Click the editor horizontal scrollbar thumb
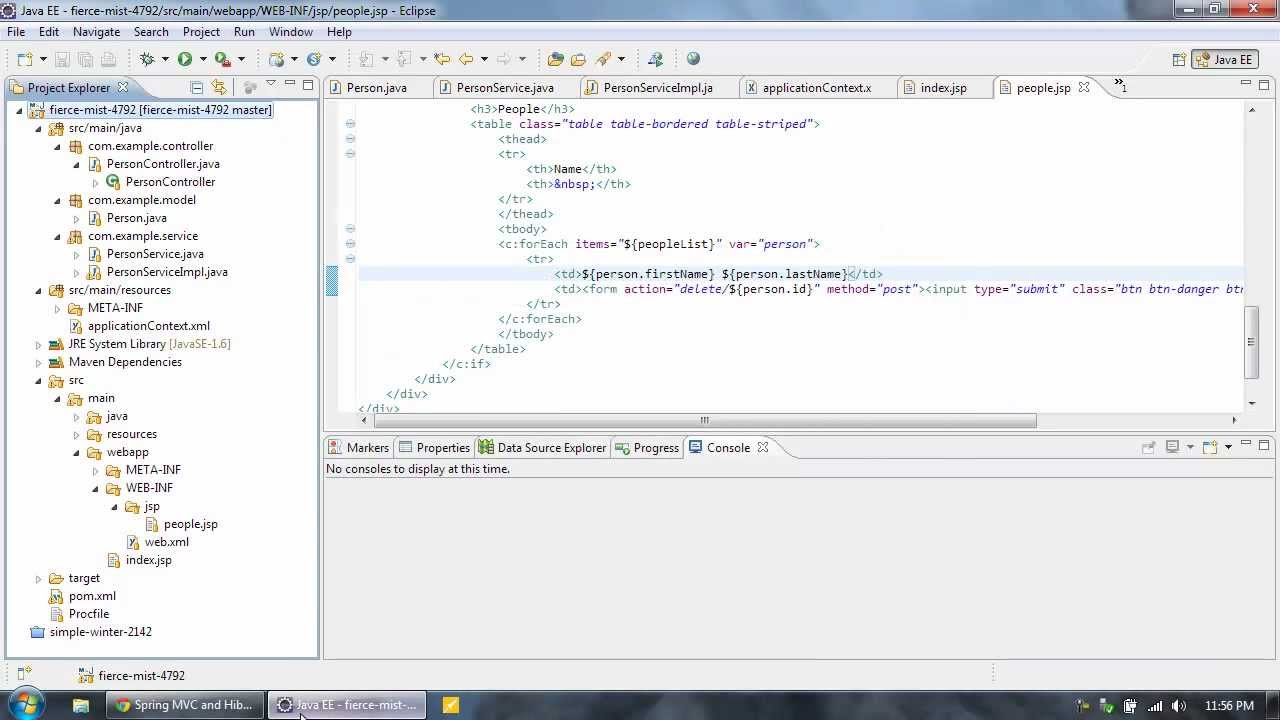Screen dimensions: 1280x720 tap(704, 420)
